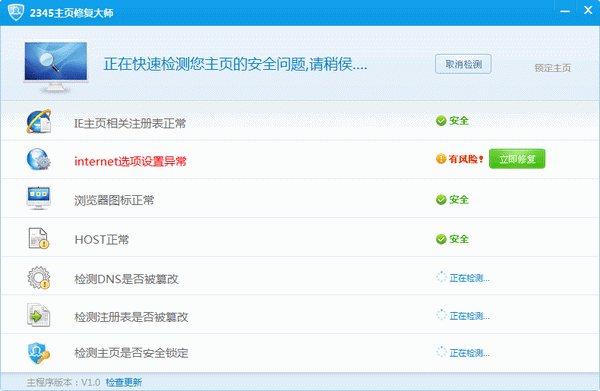Minimize the 2345主页修复大师 window
This screenshot has width=600, height=391.
pos(565,11)
